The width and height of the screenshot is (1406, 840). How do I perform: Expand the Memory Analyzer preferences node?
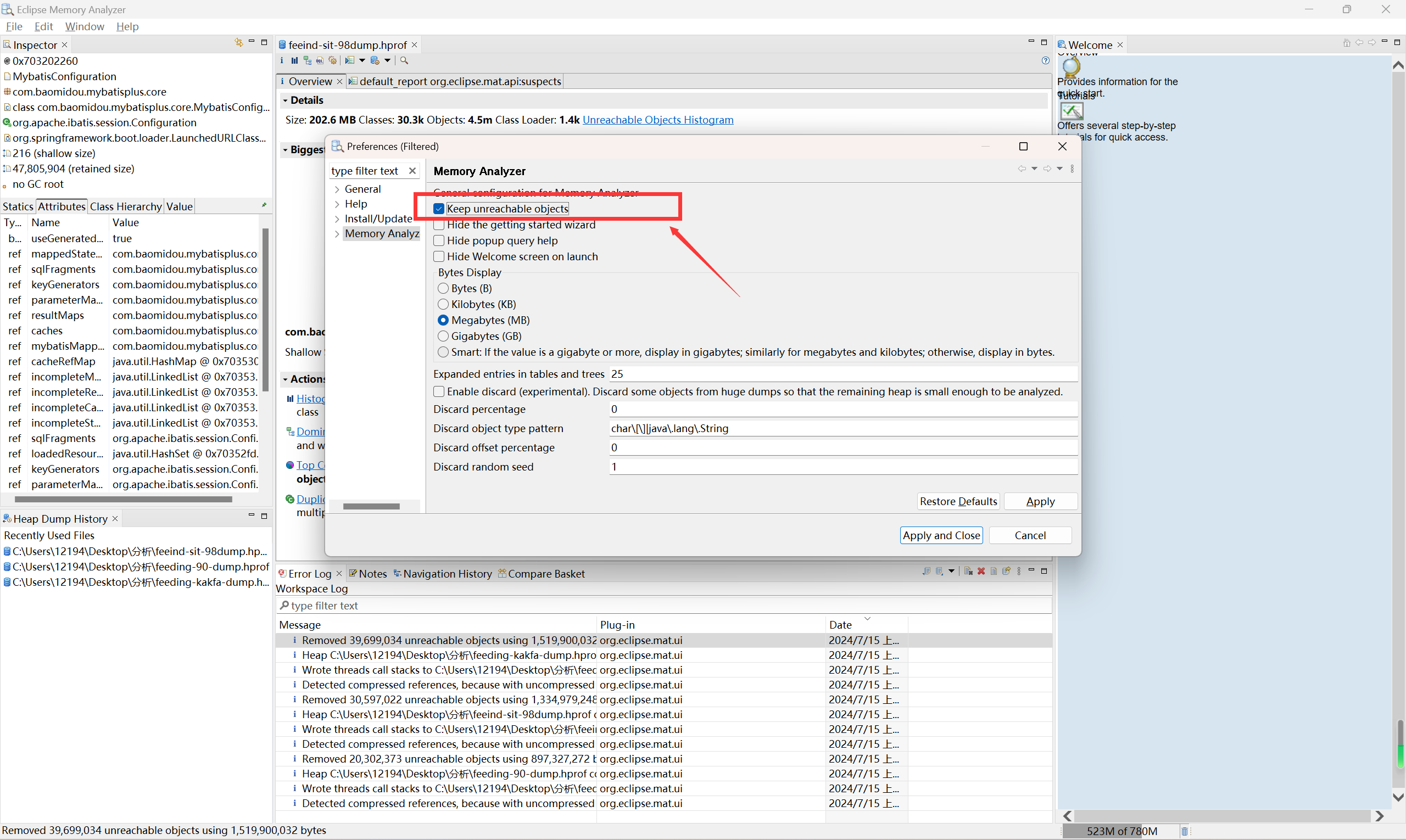click(337, 234)
